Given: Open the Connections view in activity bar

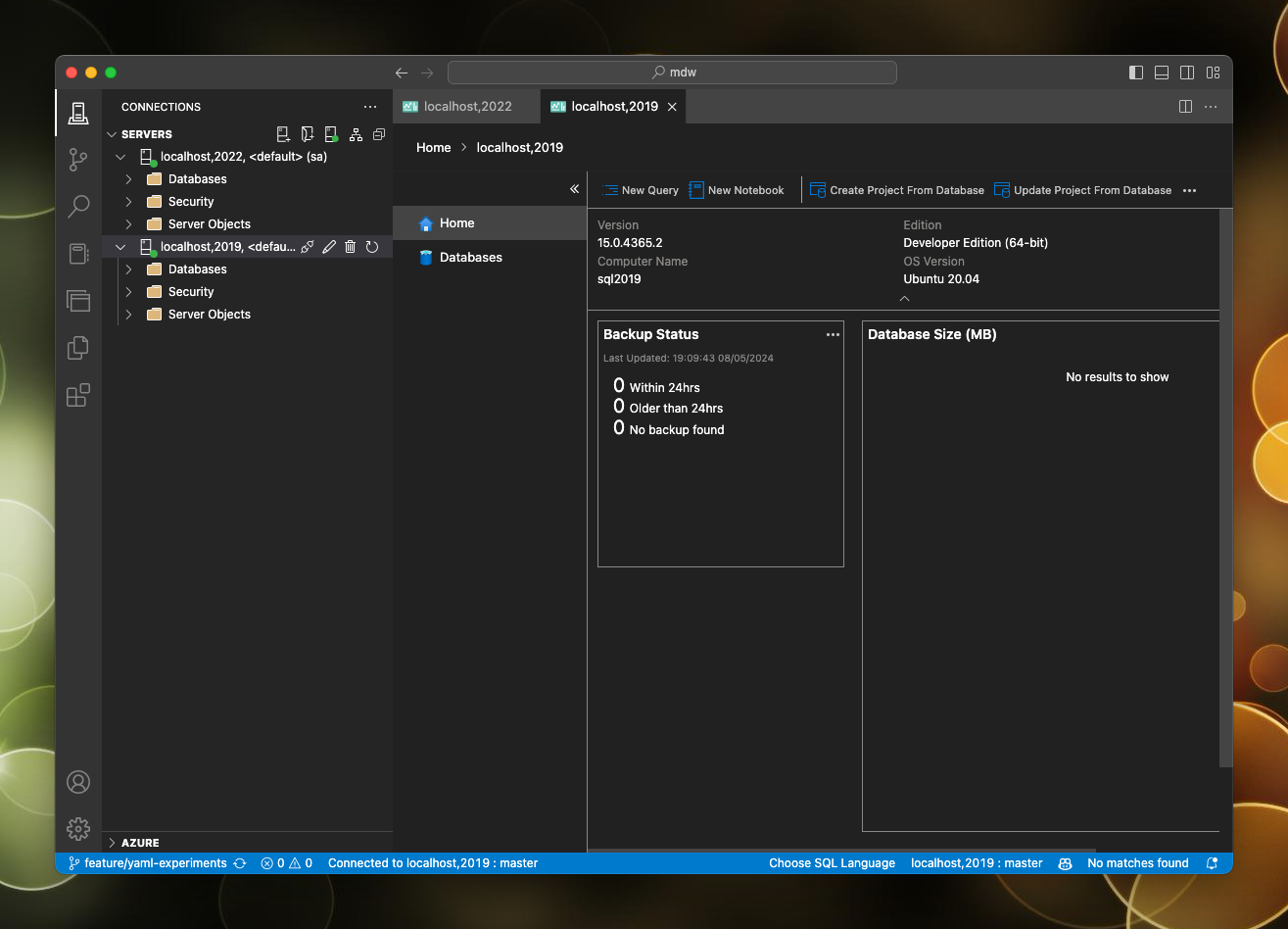Looking at the screenshot, I should pos(78,114).
